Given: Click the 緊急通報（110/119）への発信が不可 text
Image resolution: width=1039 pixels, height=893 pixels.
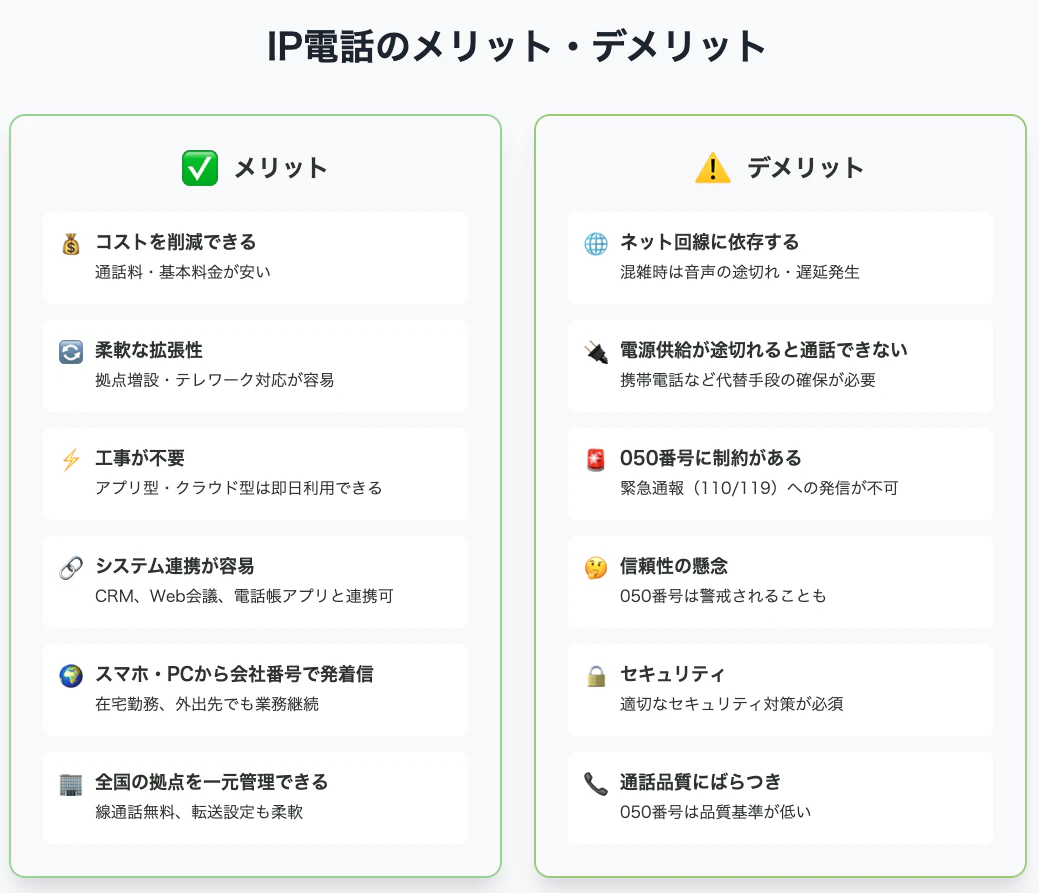Looking at the screenshot, I should point(759,488).
